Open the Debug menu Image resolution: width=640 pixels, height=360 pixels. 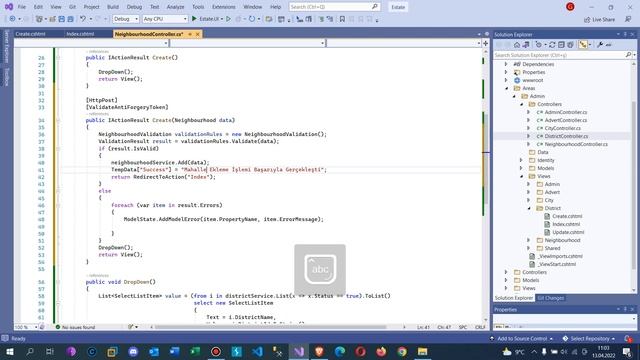pyautogui.click(x=134, y=7)
